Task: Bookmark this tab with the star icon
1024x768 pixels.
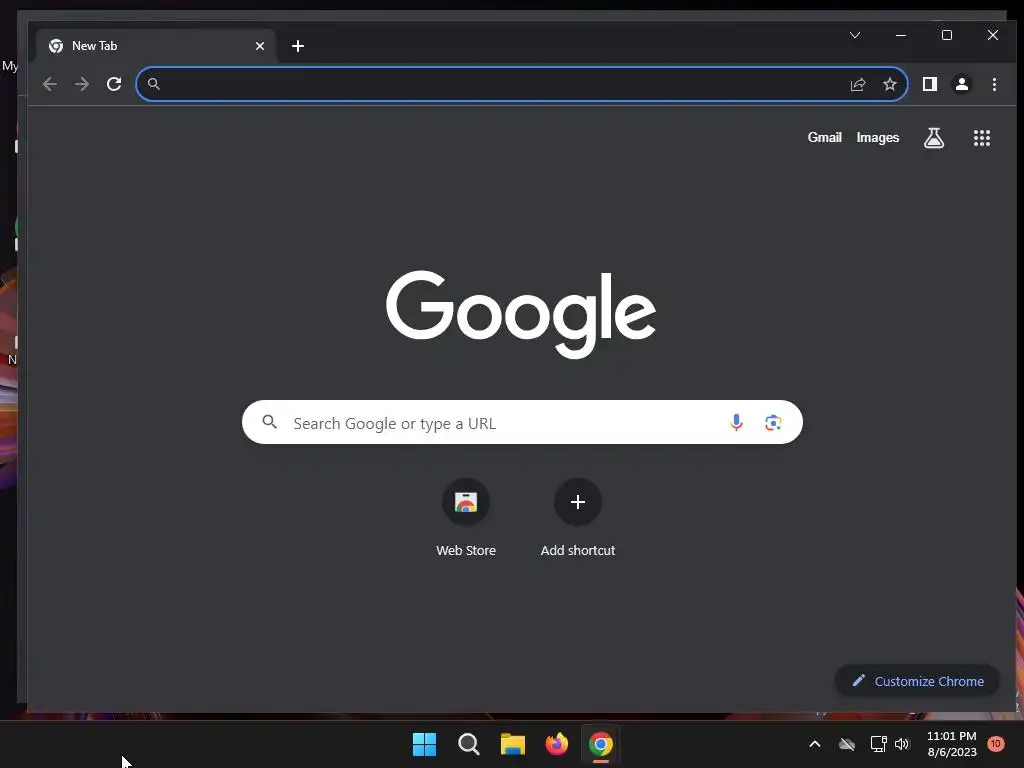Action: point(889,84)
